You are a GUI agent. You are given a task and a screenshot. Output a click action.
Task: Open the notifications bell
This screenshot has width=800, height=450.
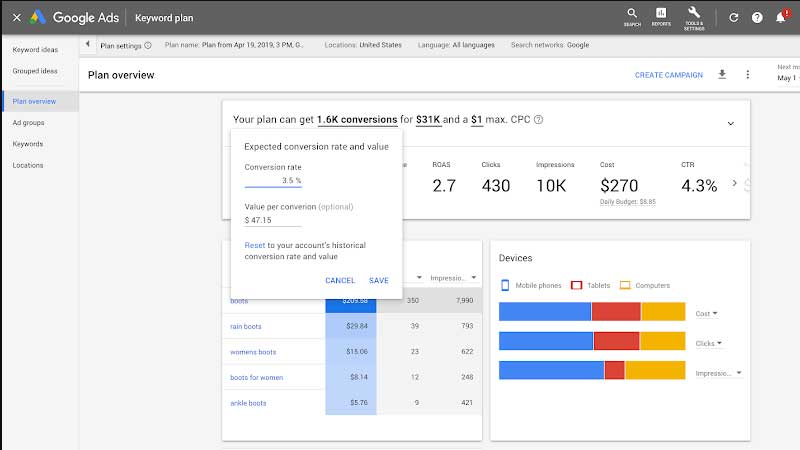pos(781,17)
